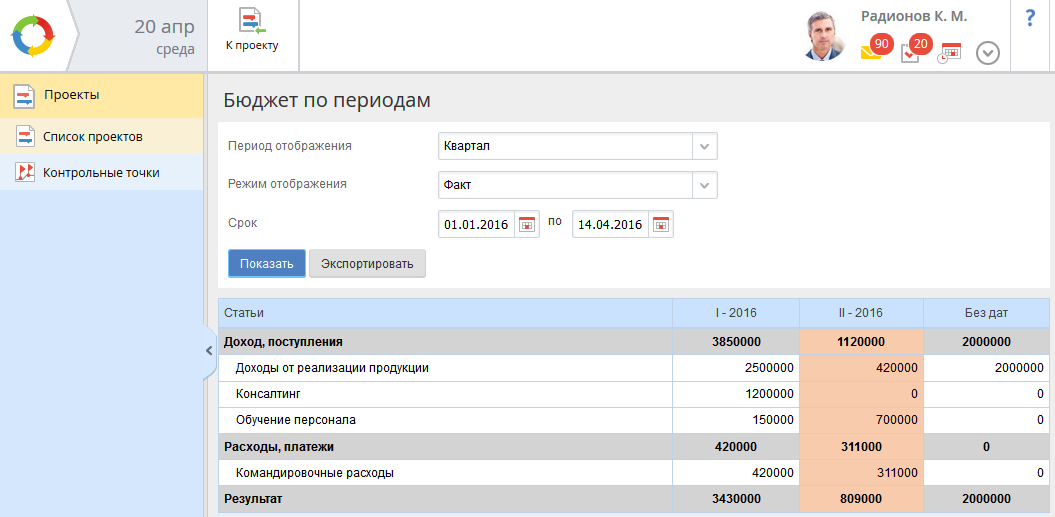
Task: Click the help question mark icon
Action: coord(1030,19)
